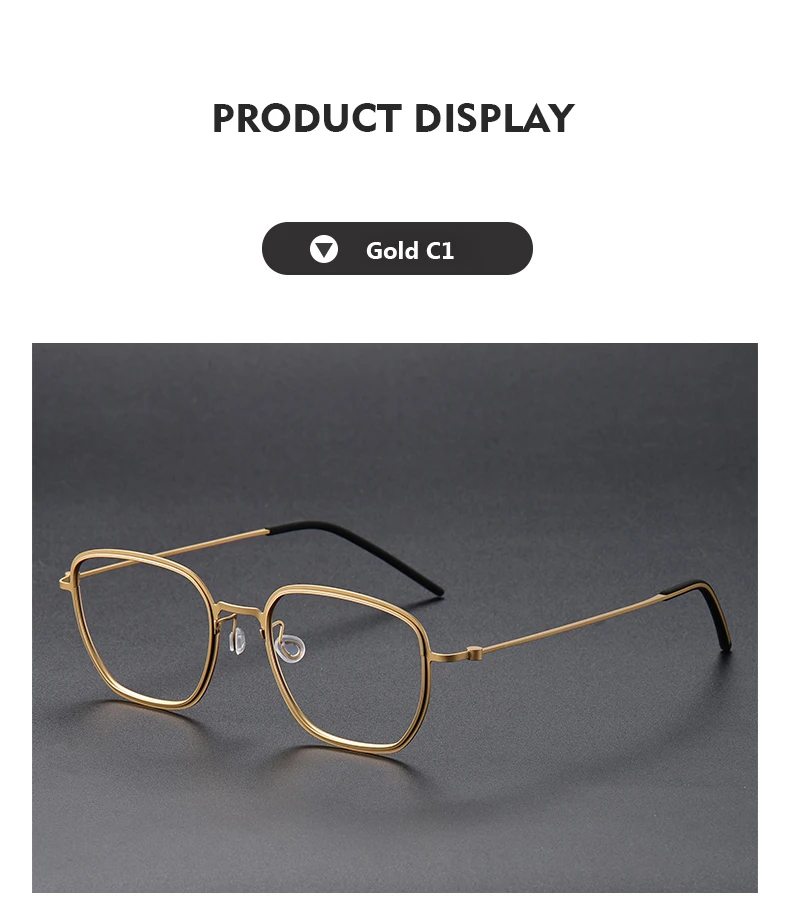
Task: Select the Gold C1 color label
Action: [410, 251]
